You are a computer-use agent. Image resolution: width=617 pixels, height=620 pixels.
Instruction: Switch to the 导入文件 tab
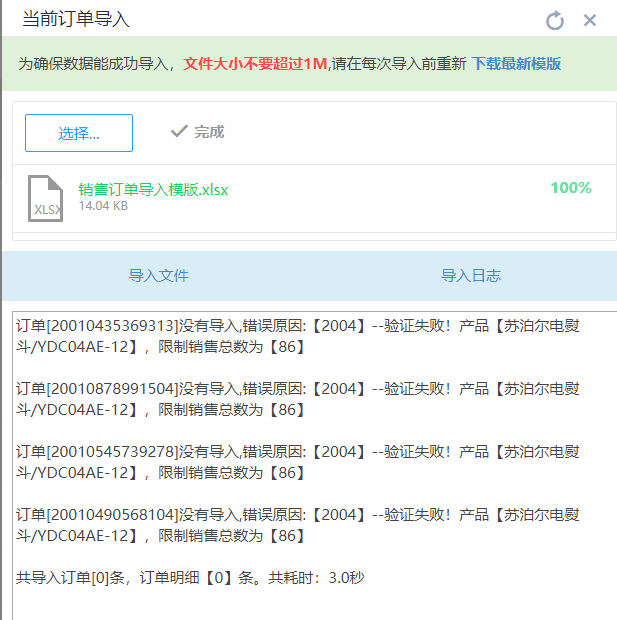[158, 276]
